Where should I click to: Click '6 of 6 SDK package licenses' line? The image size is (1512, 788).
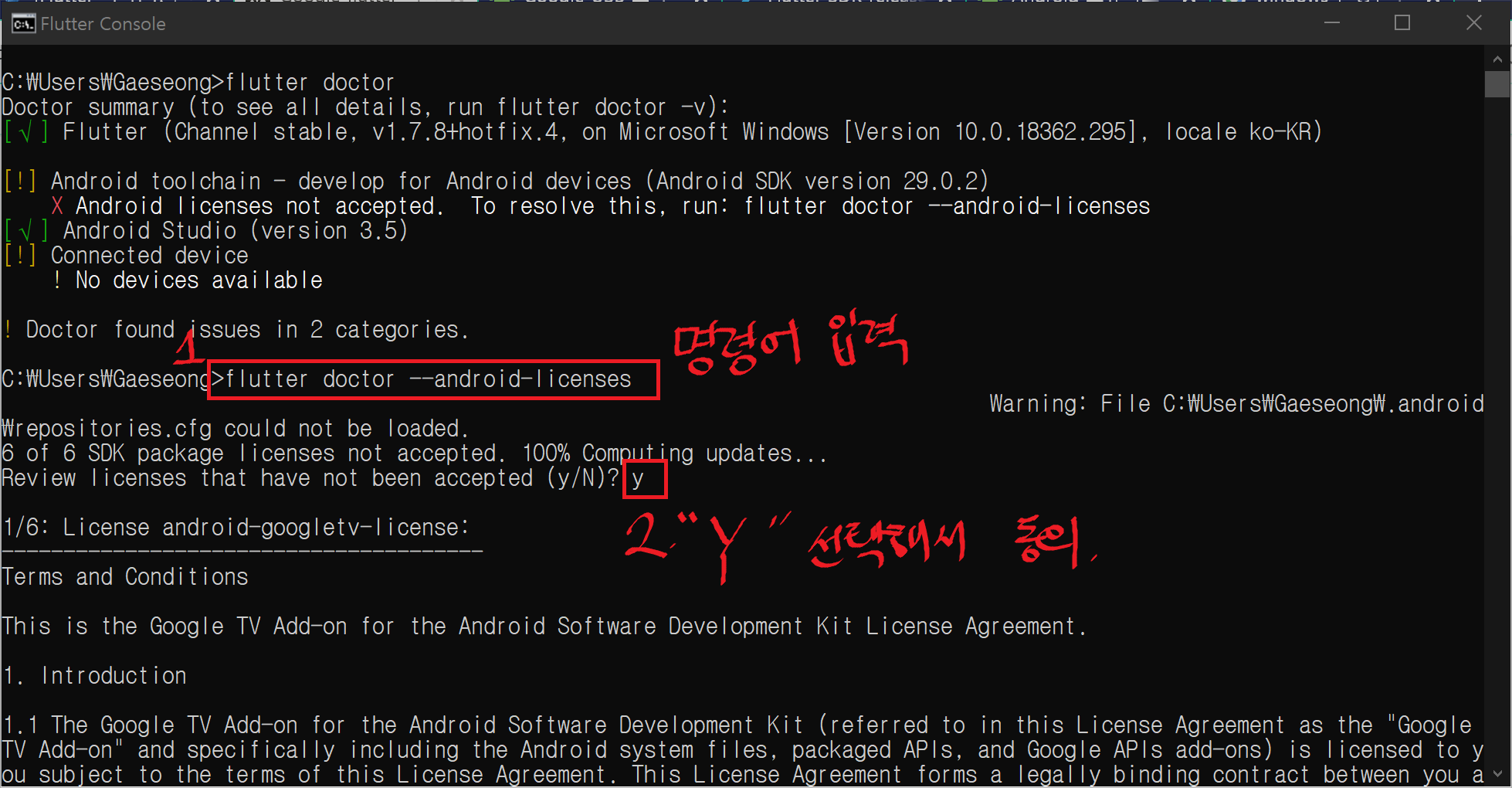414,453
